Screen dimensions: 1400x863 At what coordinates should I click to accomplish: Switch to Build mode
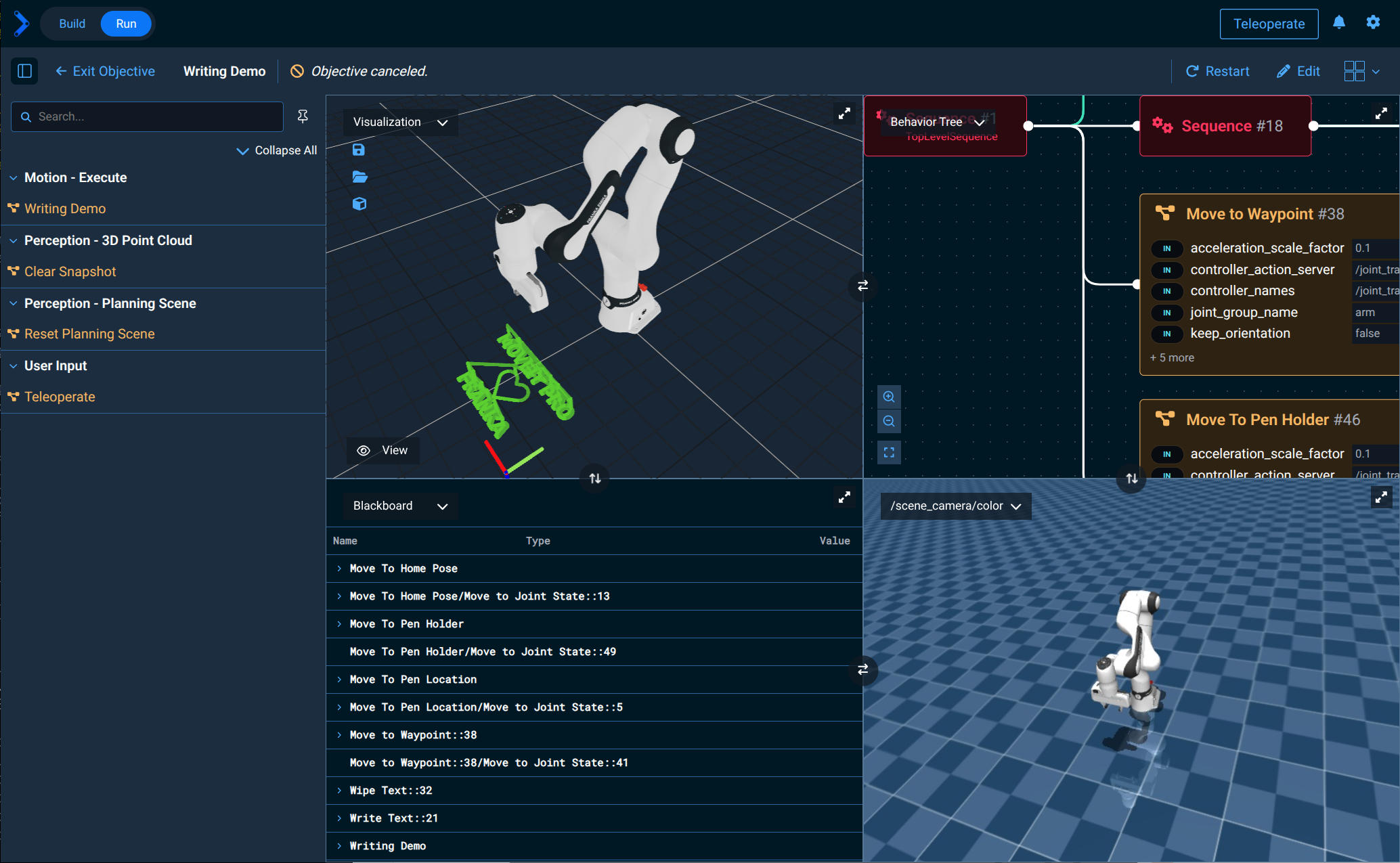point(72,24)
